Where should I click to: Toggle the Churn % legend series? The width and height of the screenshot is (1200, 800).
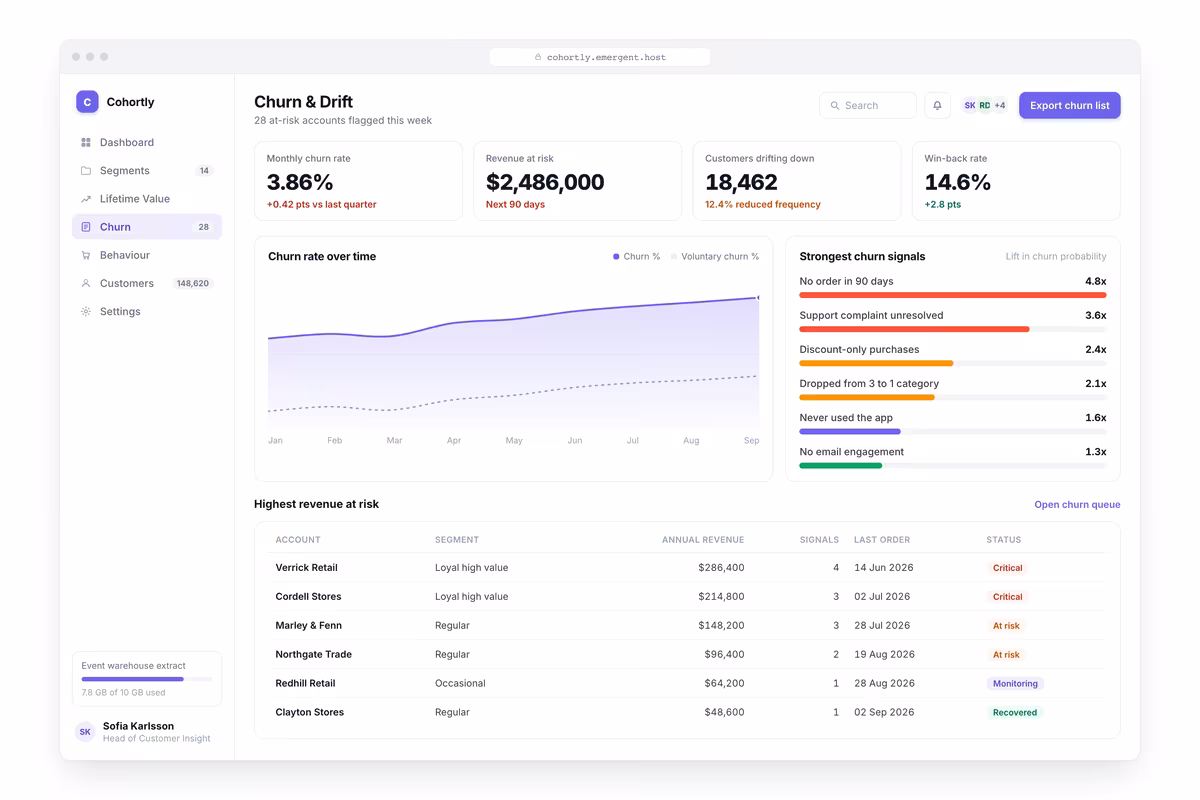(x=637, y=257)
